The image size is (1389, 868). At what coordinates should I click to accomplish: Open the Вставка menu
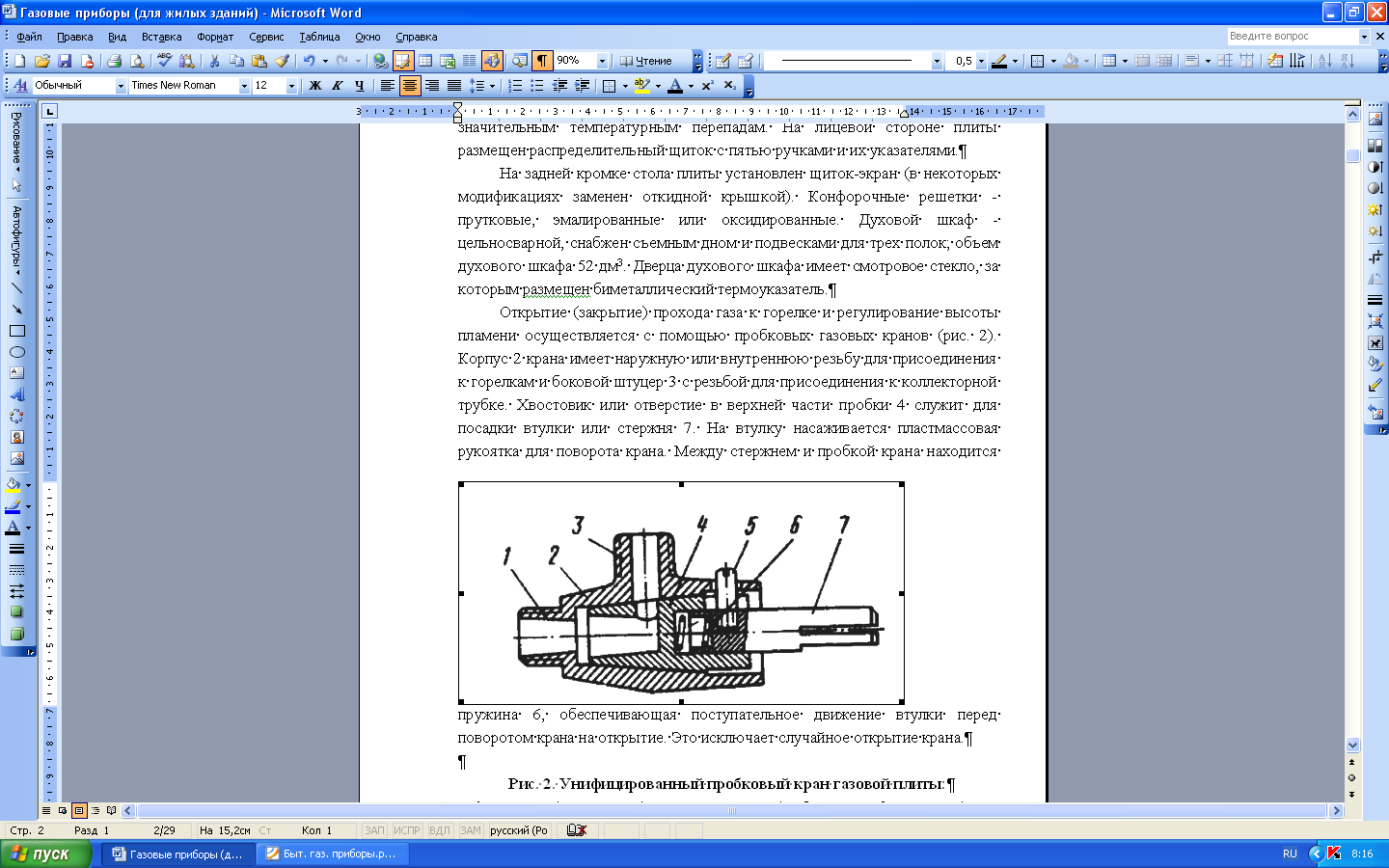click(x=161, y=37)
